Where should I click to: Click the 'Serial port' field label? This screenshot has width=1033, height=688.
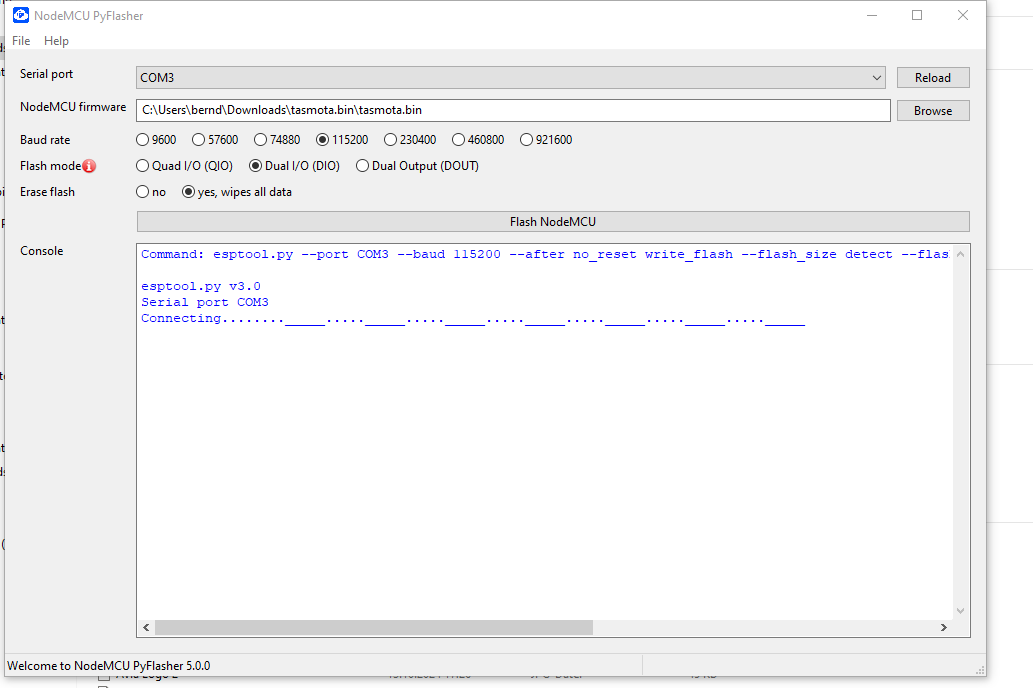46,74
